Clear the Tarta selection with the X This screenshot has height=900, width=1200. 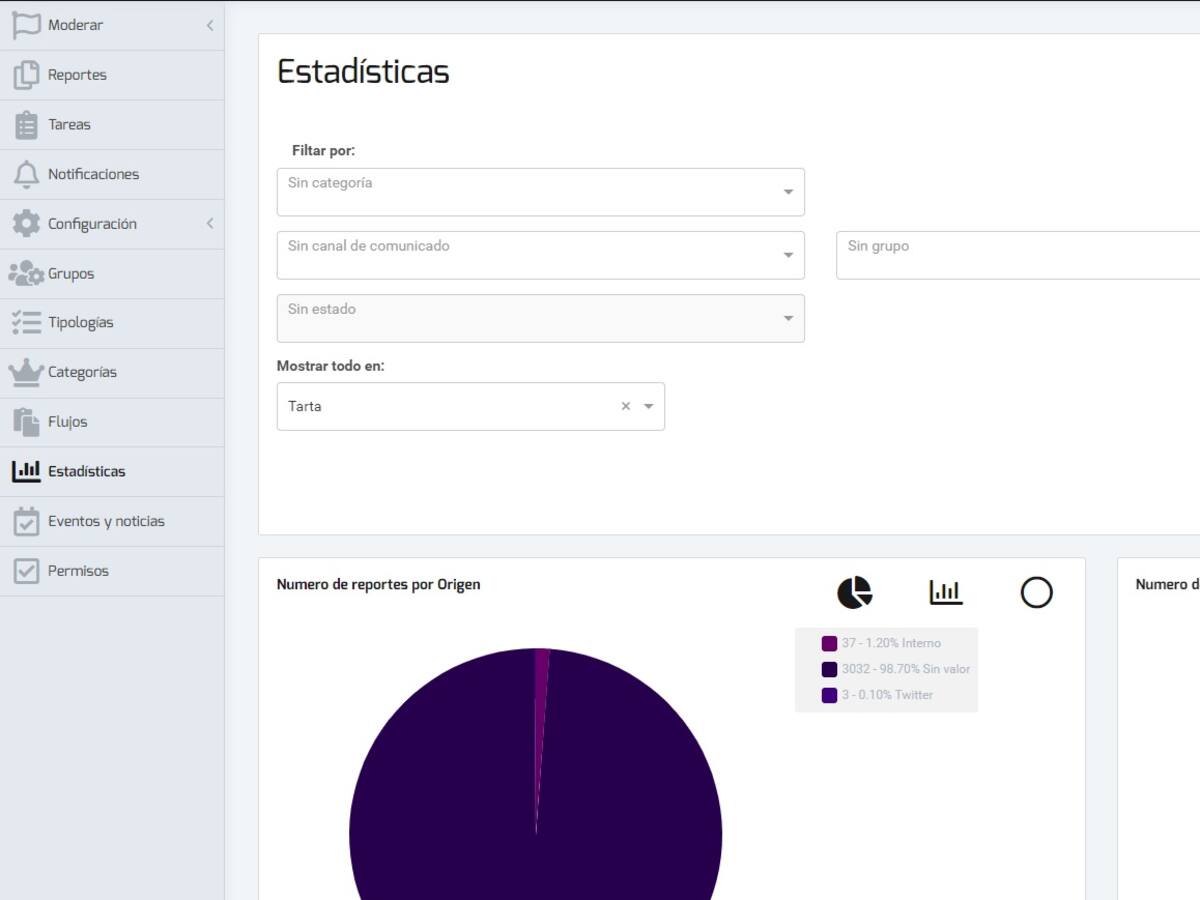click(x=626, y=406)
